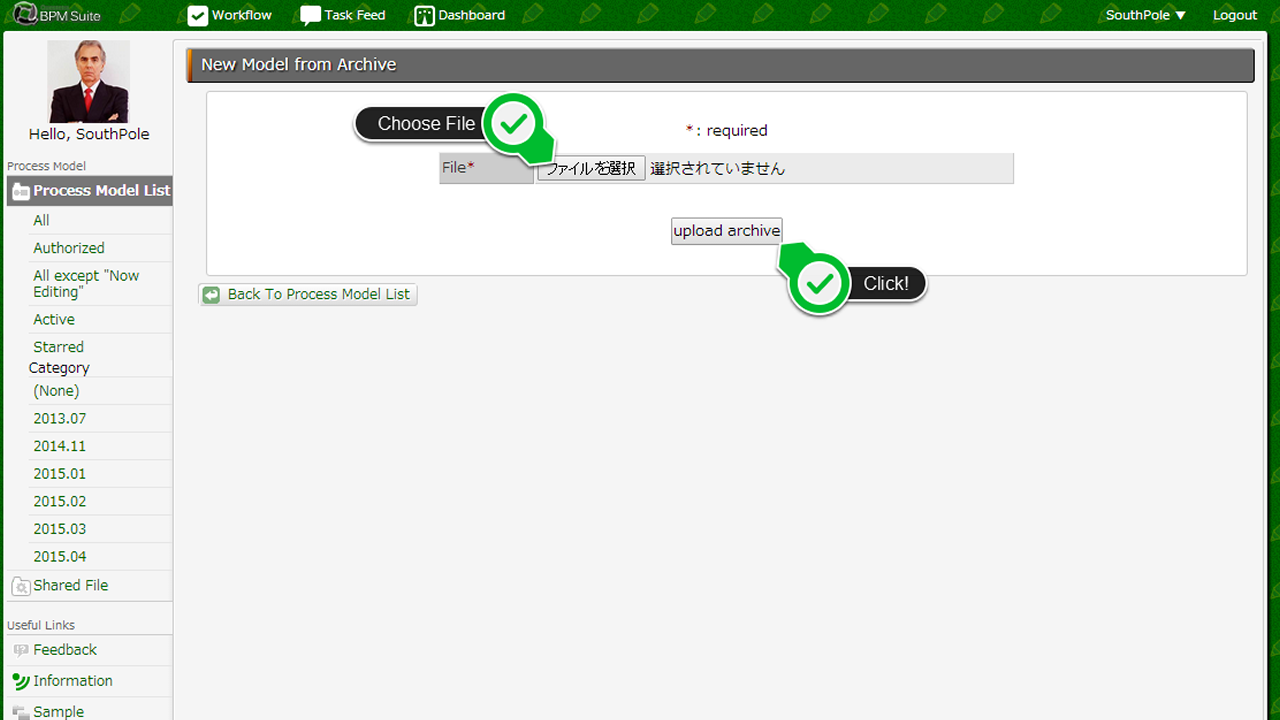This screenshot has height=720, width=1280.
Task: Click the Dashboard icon in top bar
Action: 425,15
